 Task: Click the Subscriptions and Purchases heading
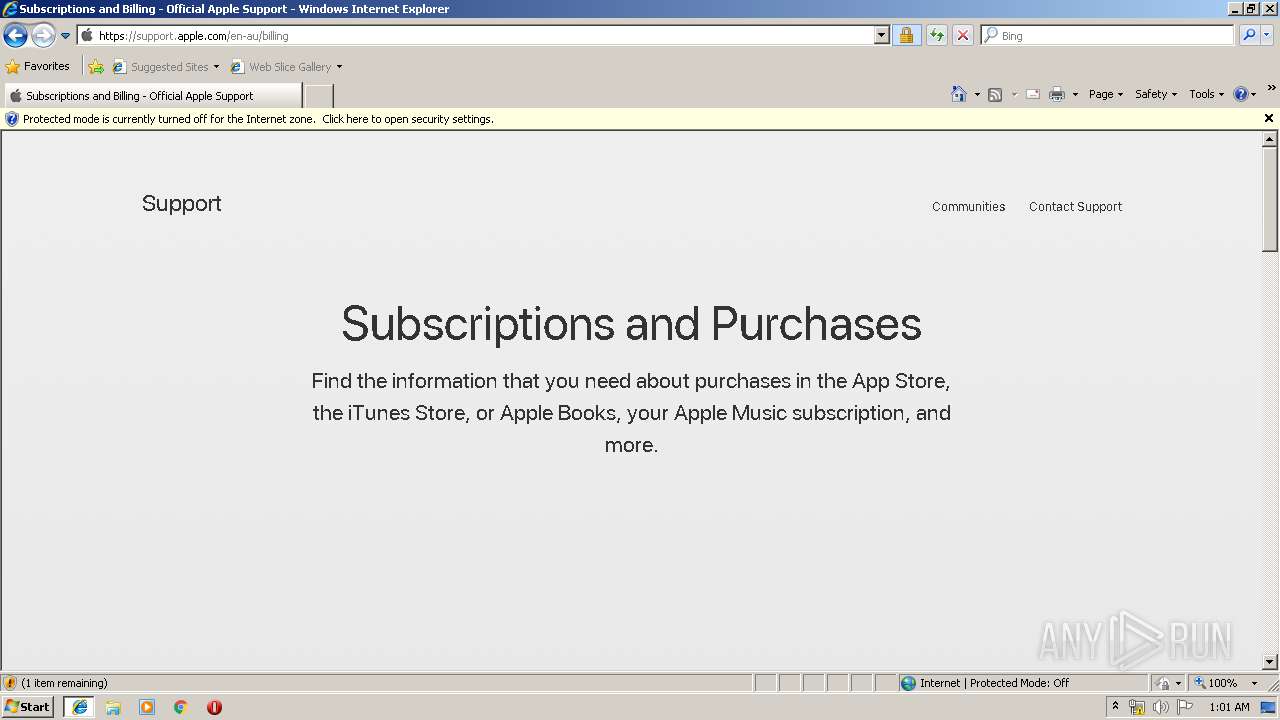click(x=631, y=324)
